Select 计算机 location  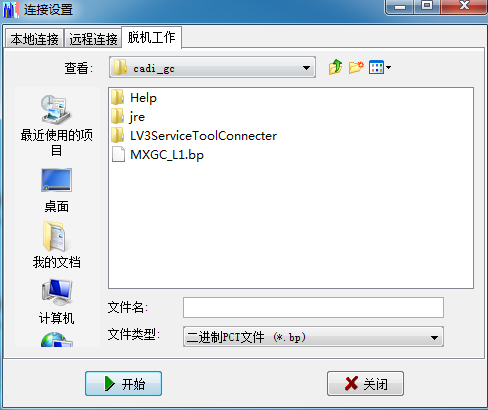click(57, 302)
